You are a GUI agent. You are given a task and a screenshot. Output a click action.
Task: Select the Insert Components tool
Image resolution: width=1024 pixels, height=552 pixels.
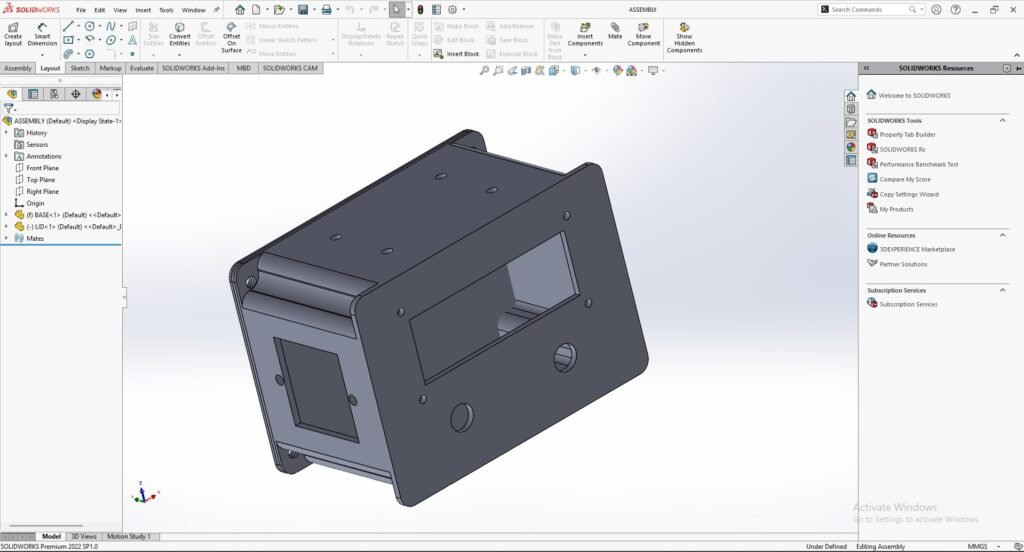[585, 33]
